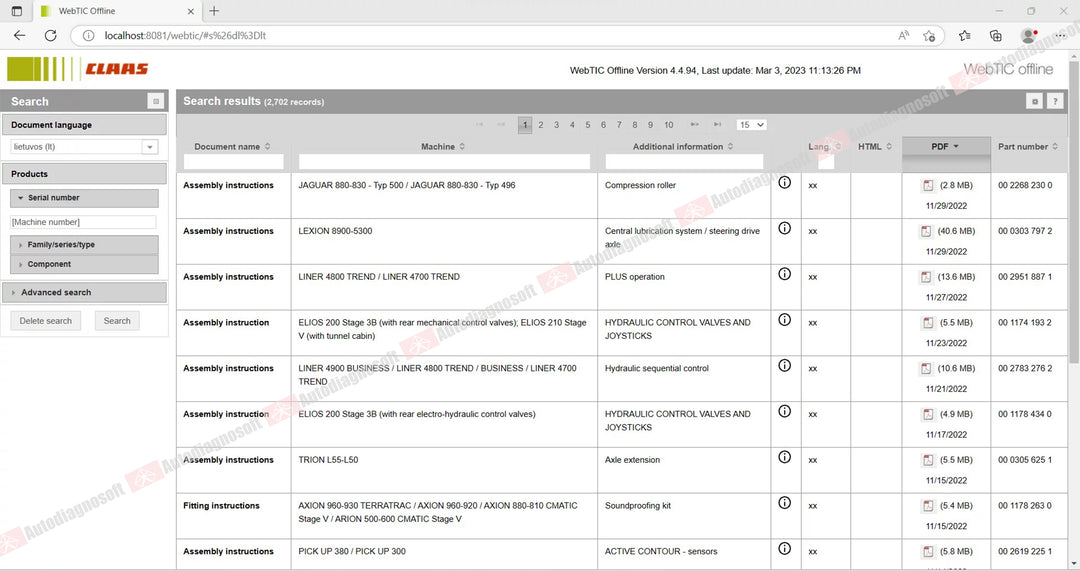This screenshot has height=571, width=1080.
Task: Open the 5.8 MB PDF file icon
Action: tap(928, 552)
